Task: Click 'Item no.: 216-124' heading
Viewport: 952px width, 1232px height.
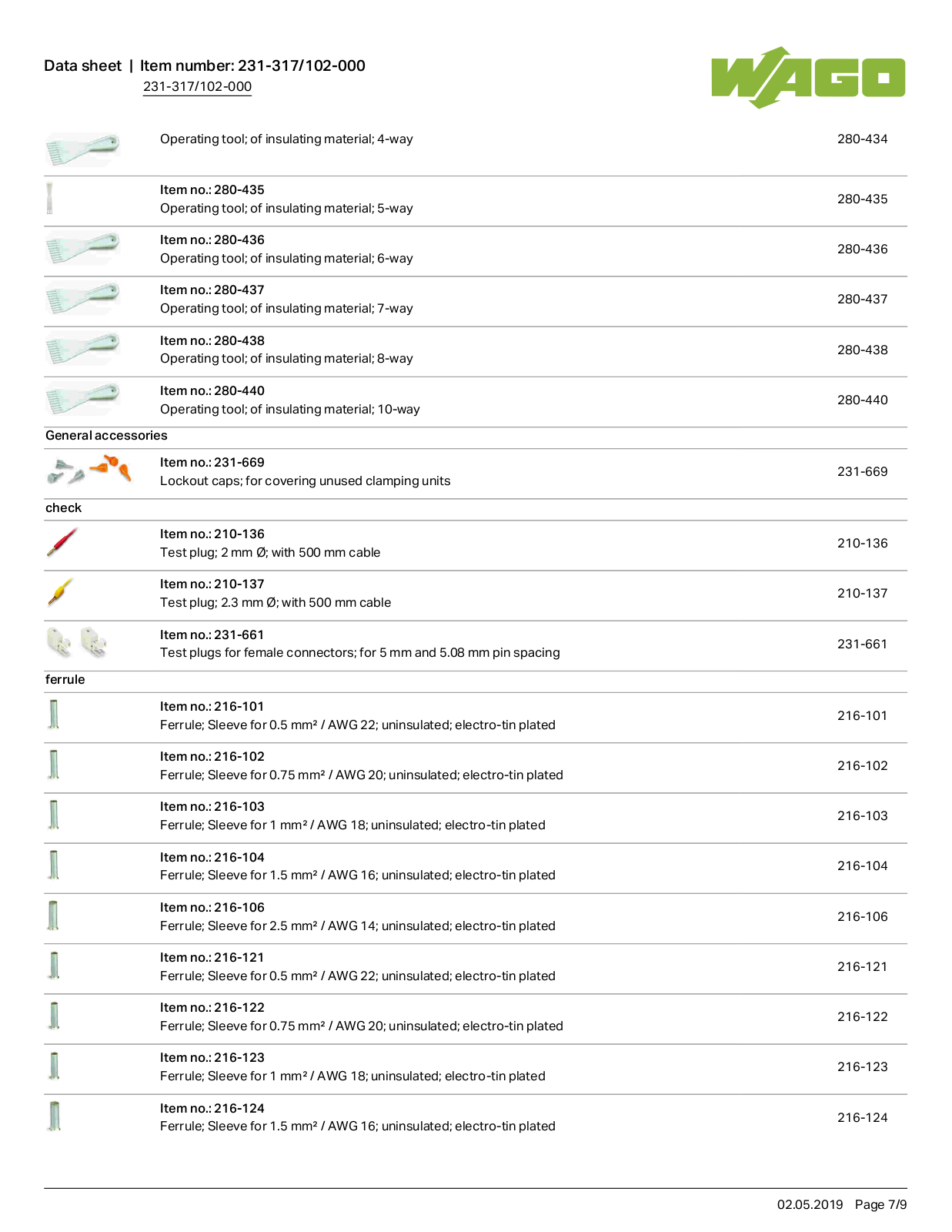Action: pyautogui.click(x=212, y=1108)
